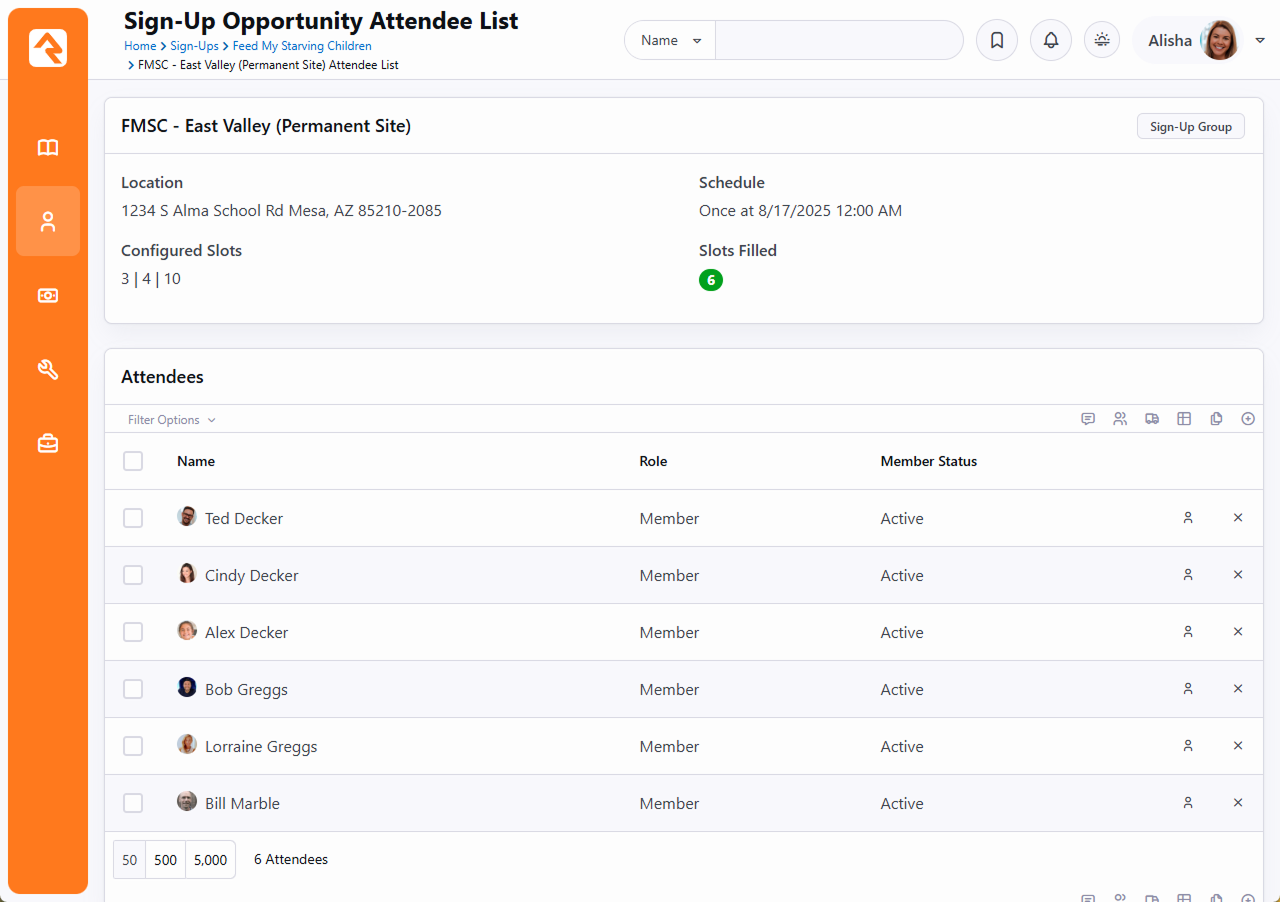1280x902 pixels.
Task: Click the plus circle icon to add an attendee
Action: [x=1247, y=419]
